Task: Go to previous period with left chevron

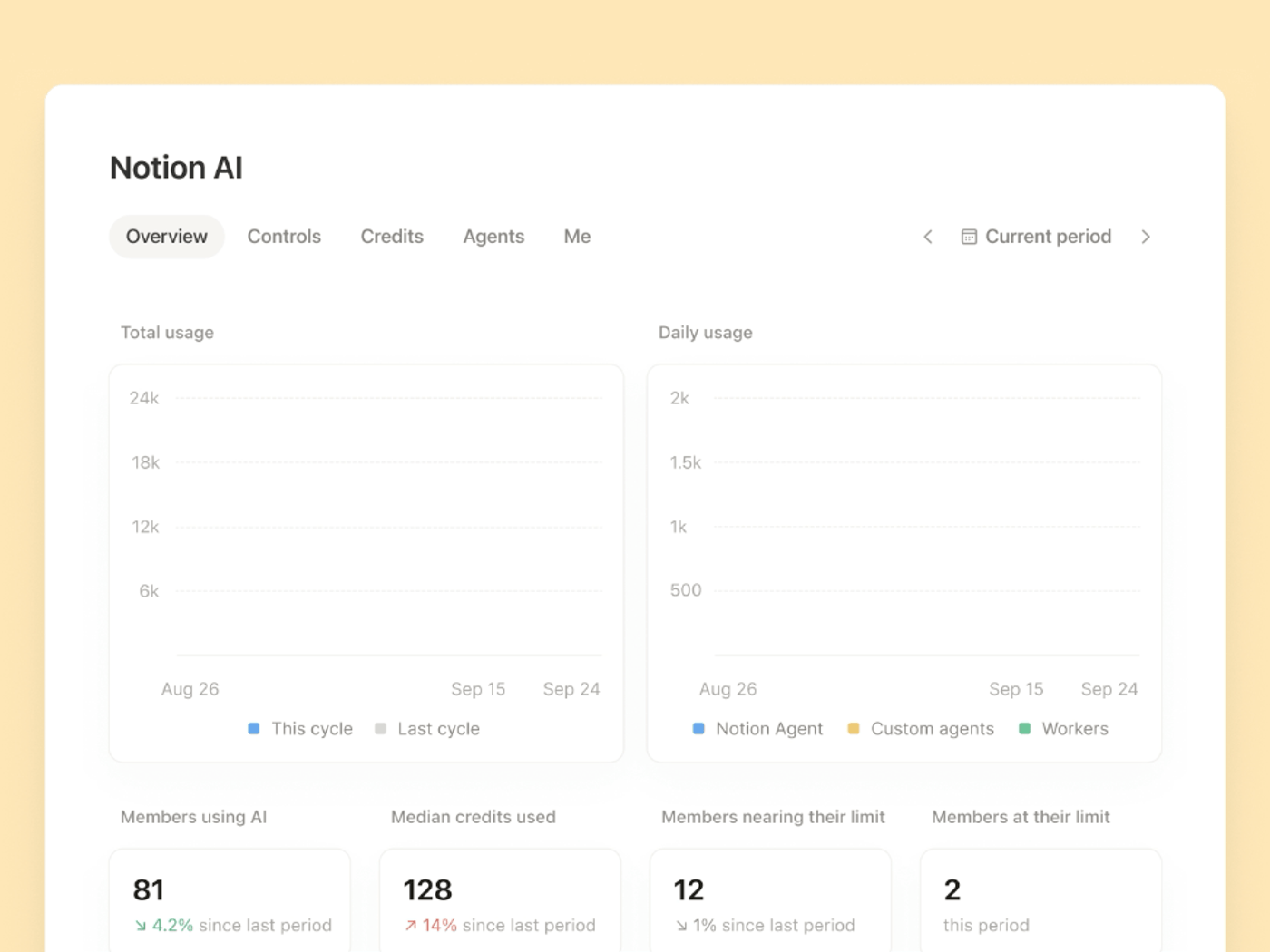Action: click(928, 237)
